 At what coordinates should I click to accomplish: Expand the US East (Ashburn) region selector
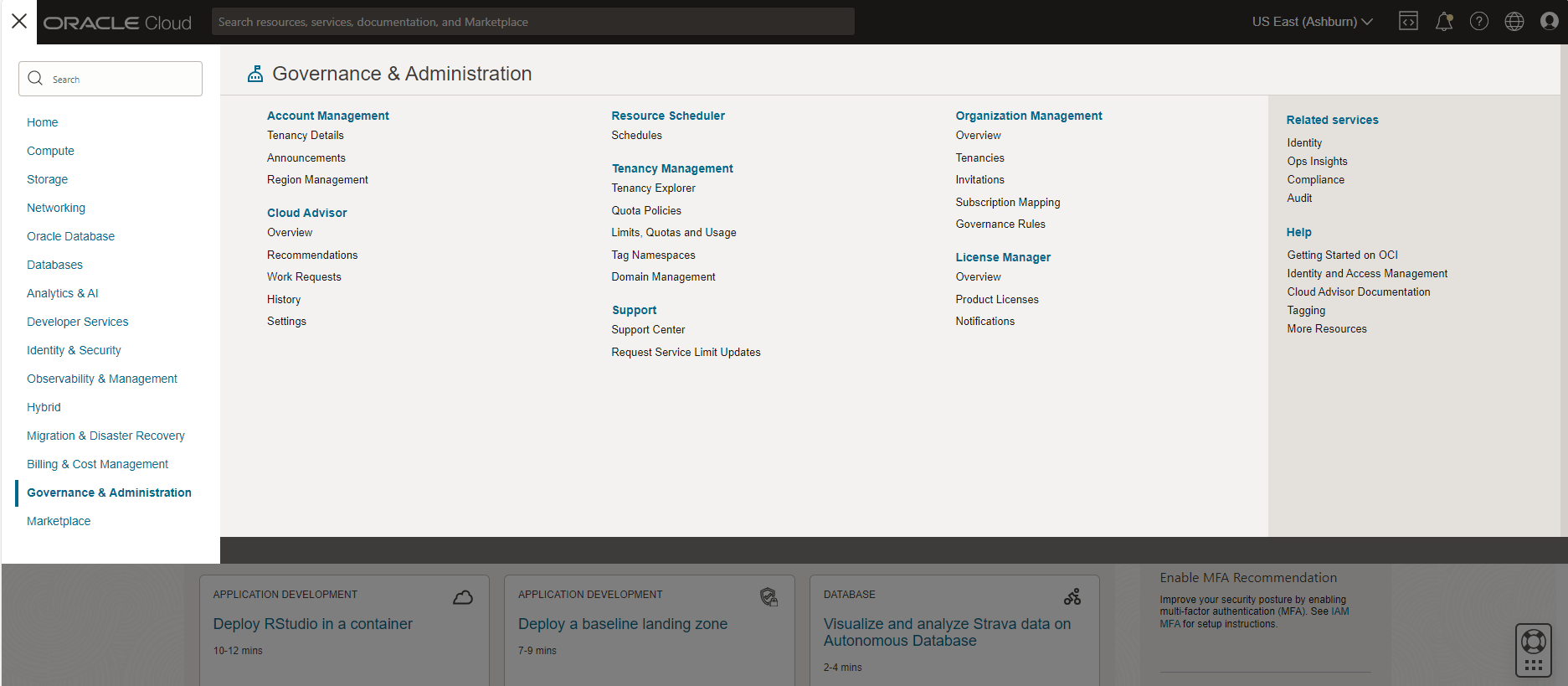pos(1312,22)
